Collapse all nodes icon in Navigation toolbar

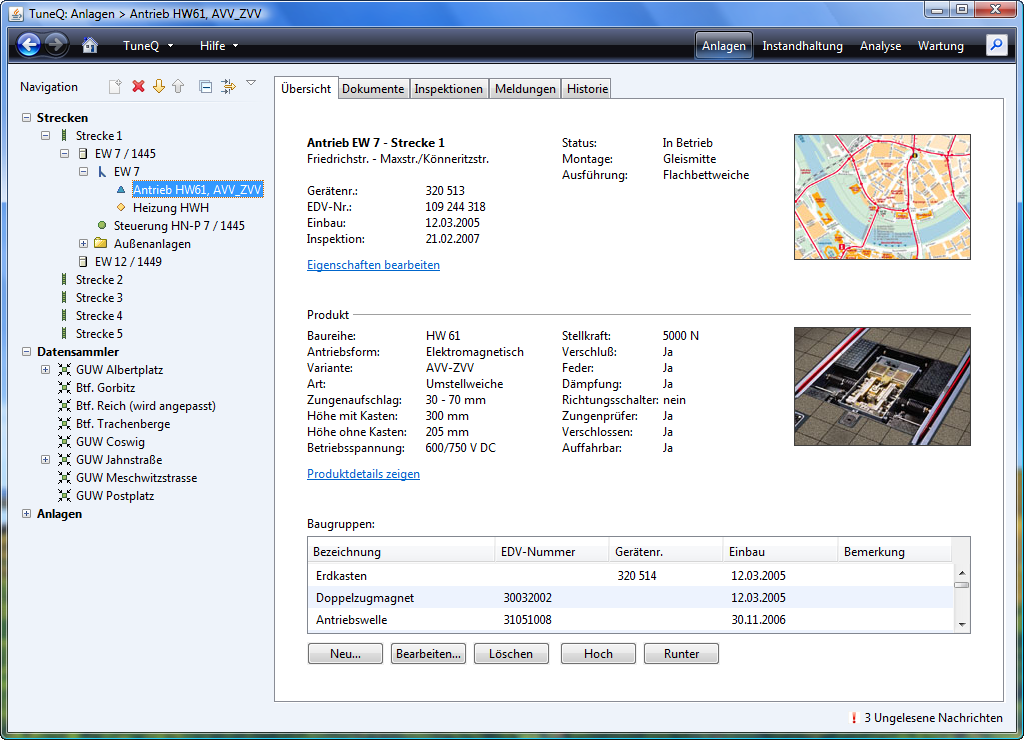point(205,86)
